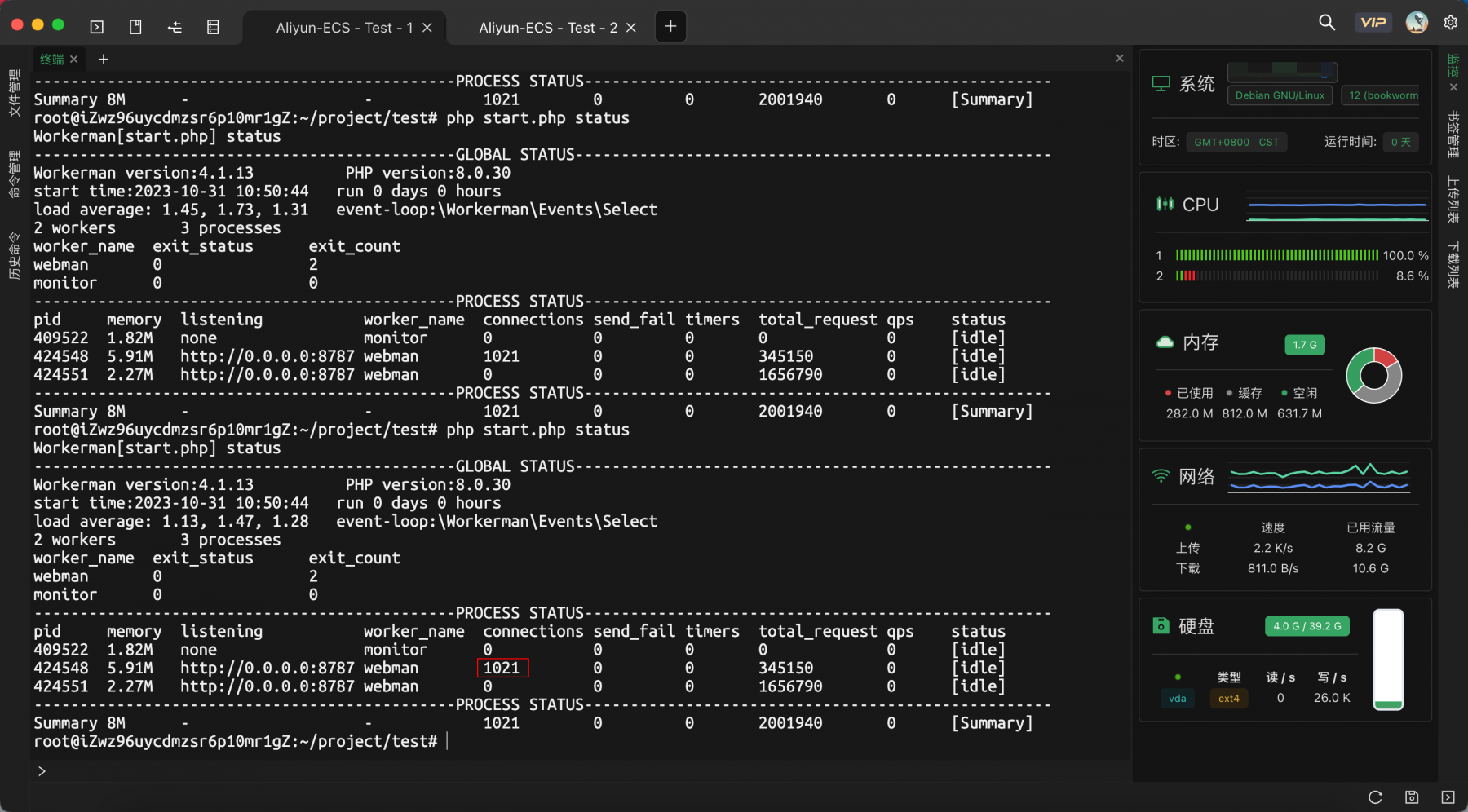Click the 1.7 G memory badge
This screenshot has width=1468, height=812.
(x=1305, y=345)
